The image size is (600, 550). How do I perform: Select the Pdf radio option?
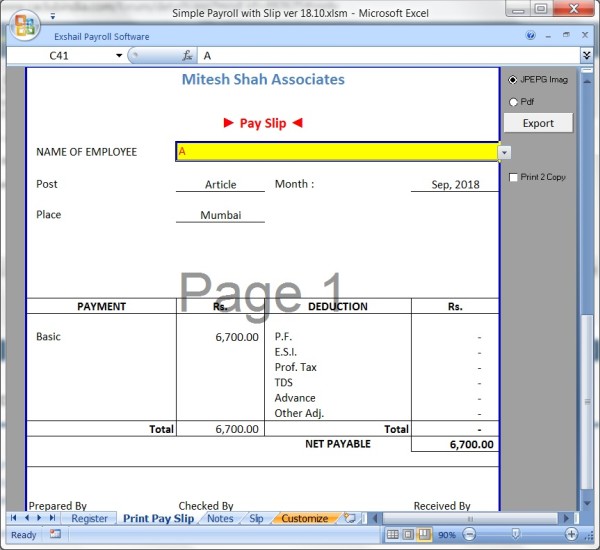click(513, 102)
